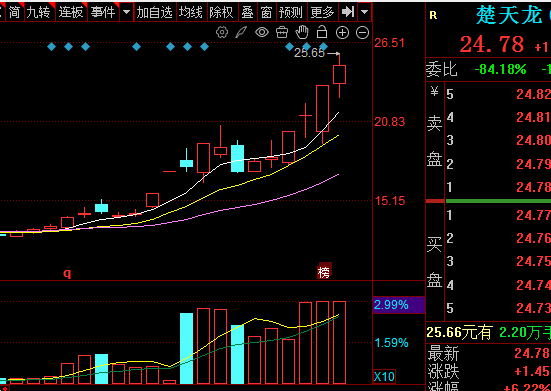The width and height of the screenshot is (551, 391).
Task: Open the 更多 menu
Action: [322, 12]
